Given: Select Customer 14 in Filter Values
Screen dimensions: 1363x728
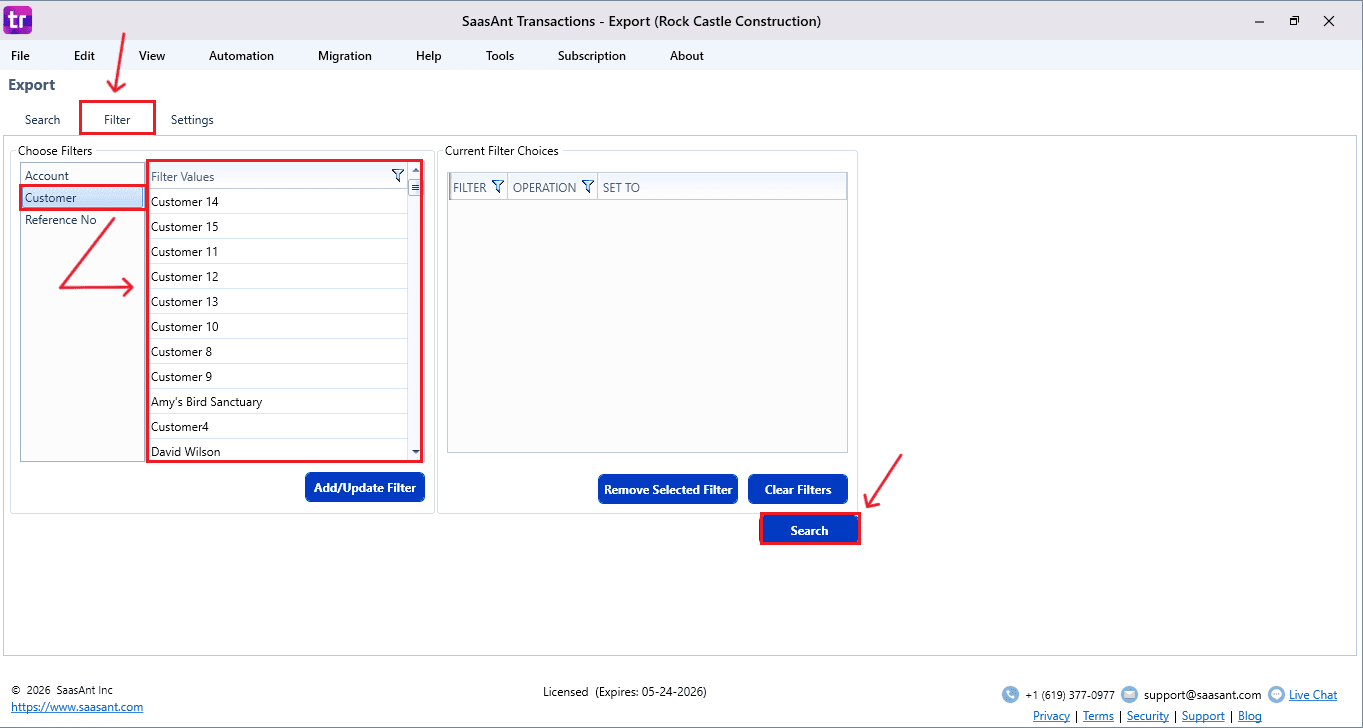Looking at the screenshot, I should (278, 202).
